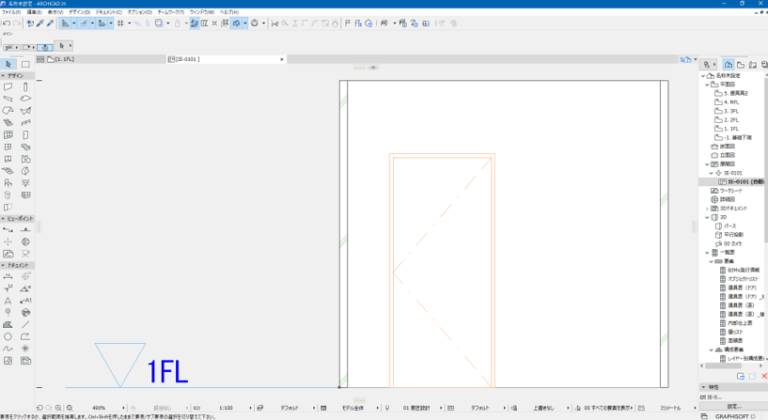Viewport: 768px width, 420px height.
Task: Select the Wall tool in the Design toolbox
Action: pyautogui.click(x=8, y=87)
